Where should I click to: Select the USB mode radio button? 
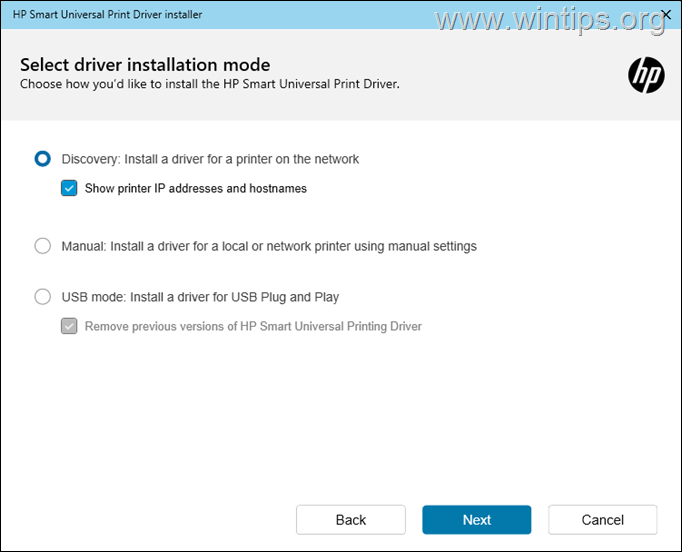click(x=43, y=297)
